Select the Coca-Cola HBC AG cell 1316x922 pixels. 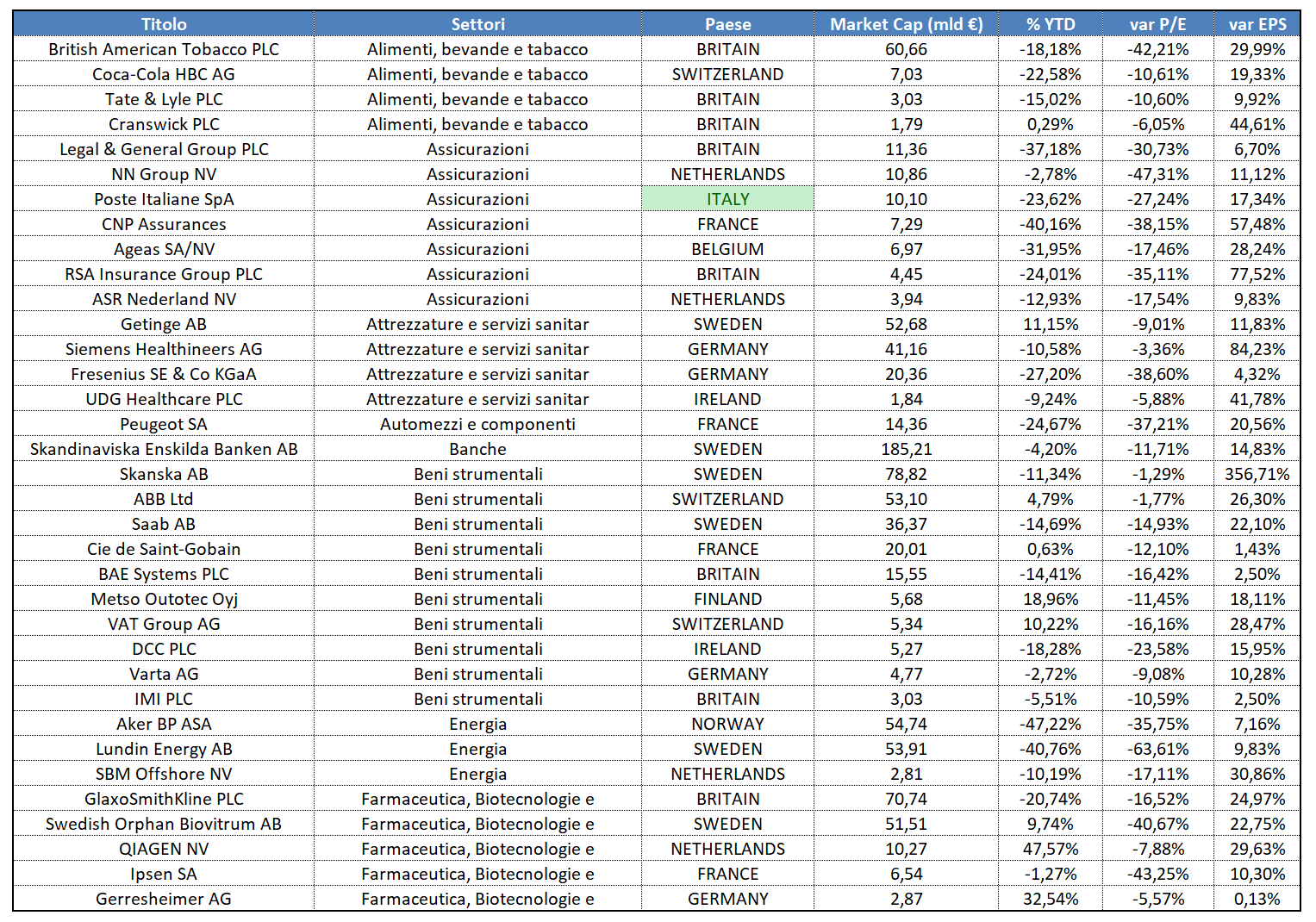[164, 74]
